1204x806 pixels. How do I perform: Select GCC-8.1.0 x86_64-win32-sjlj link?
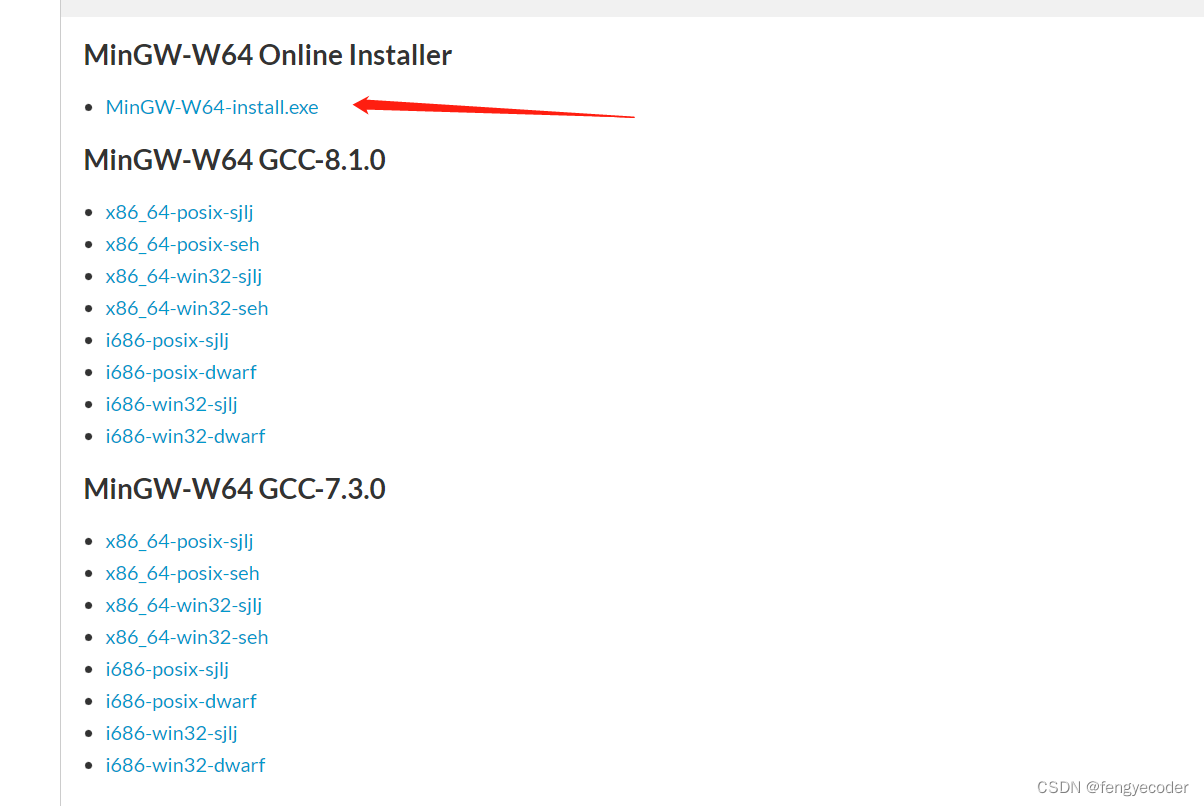click(184, 276)
